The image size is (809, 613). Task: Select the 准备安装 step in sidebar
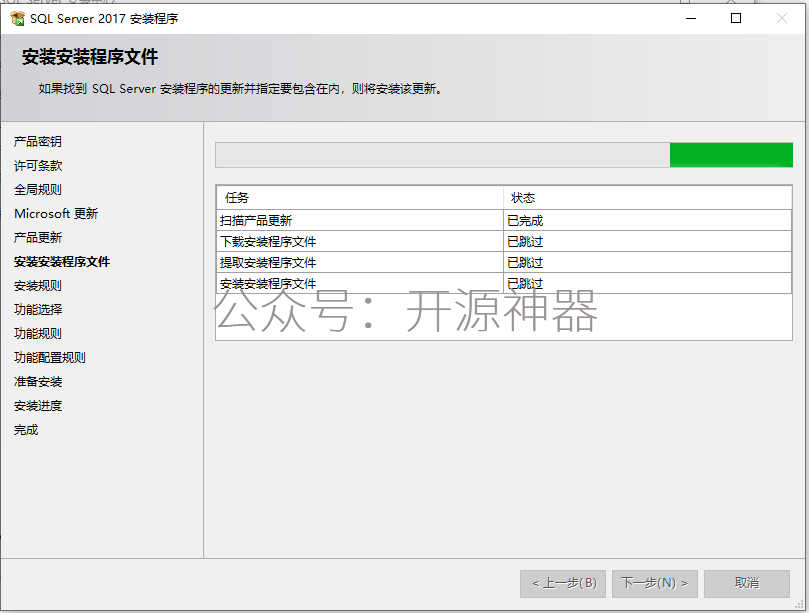coord(38,382)
